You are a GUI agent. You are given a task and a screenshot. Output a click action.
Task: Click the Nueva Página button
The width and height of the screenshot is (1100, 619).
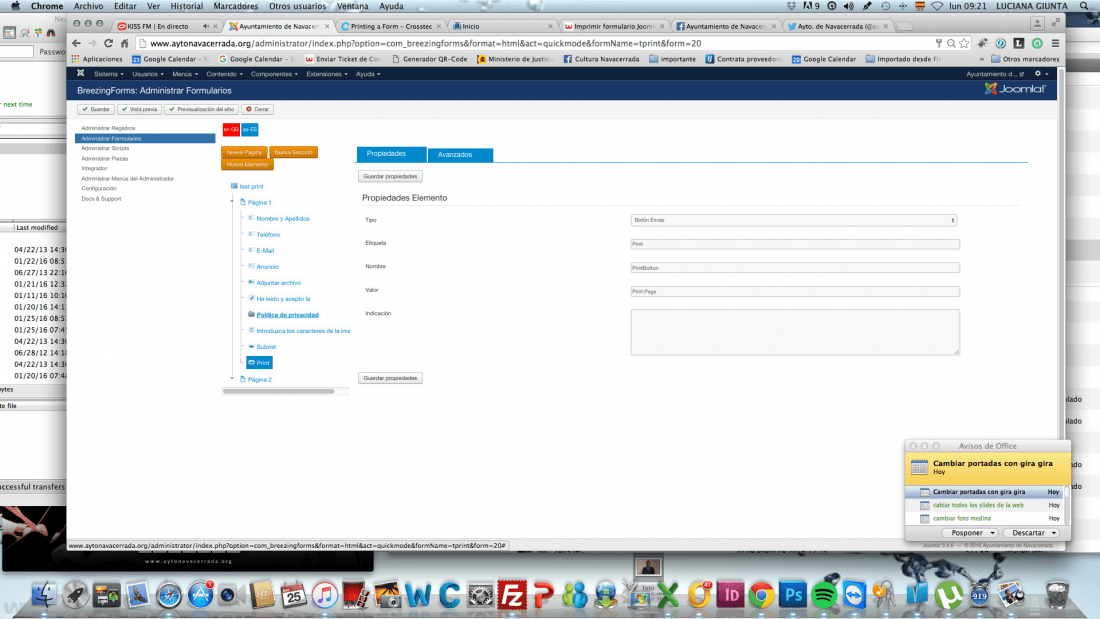click(x=244, y=152)
